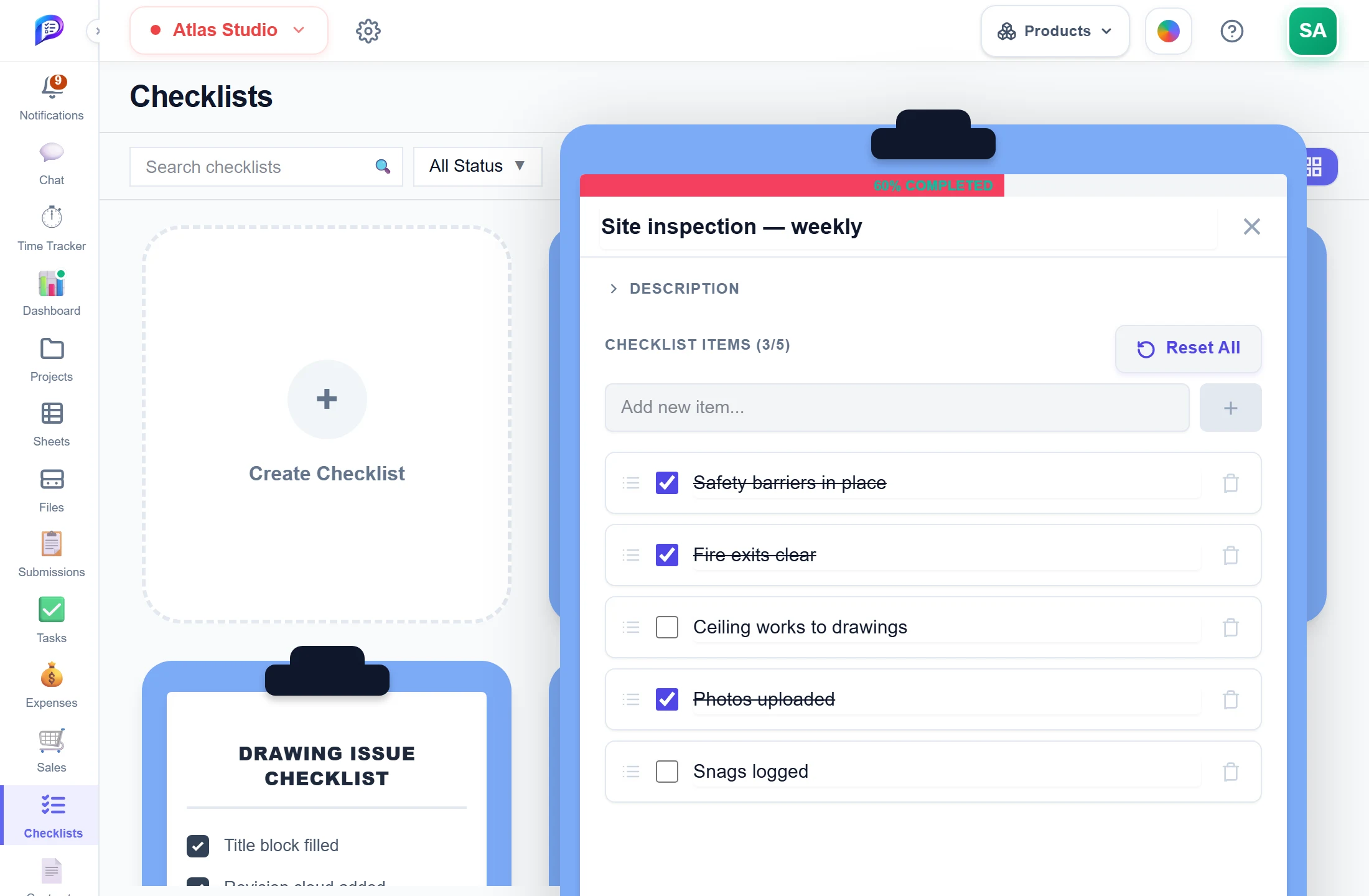The height and width of the screenshot is (896, 1369).
Task: Click the plus button to add item
Action: point(1231,408)
